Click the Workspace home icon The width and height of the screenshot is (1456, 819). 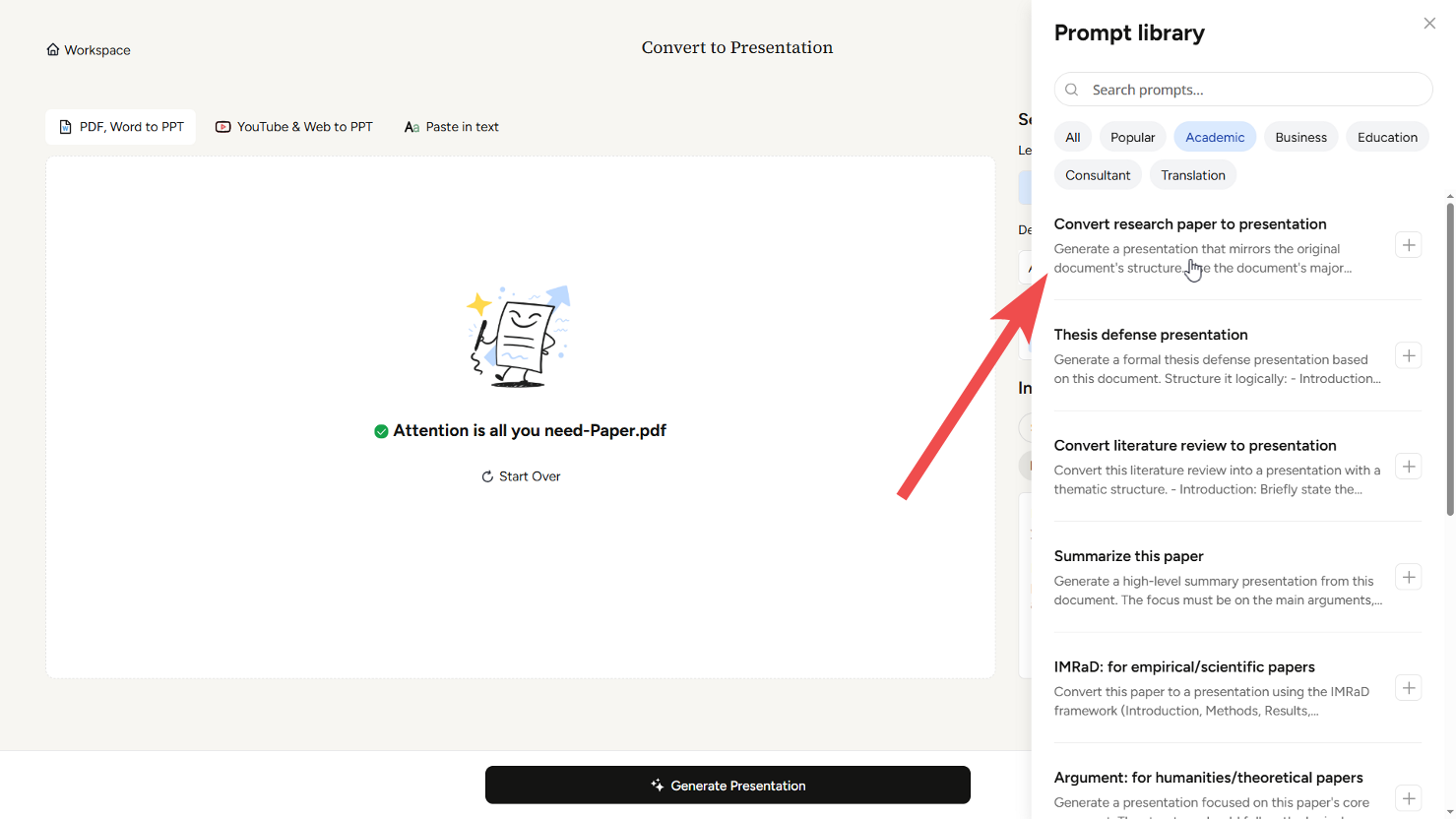click(x=53, y=49)
